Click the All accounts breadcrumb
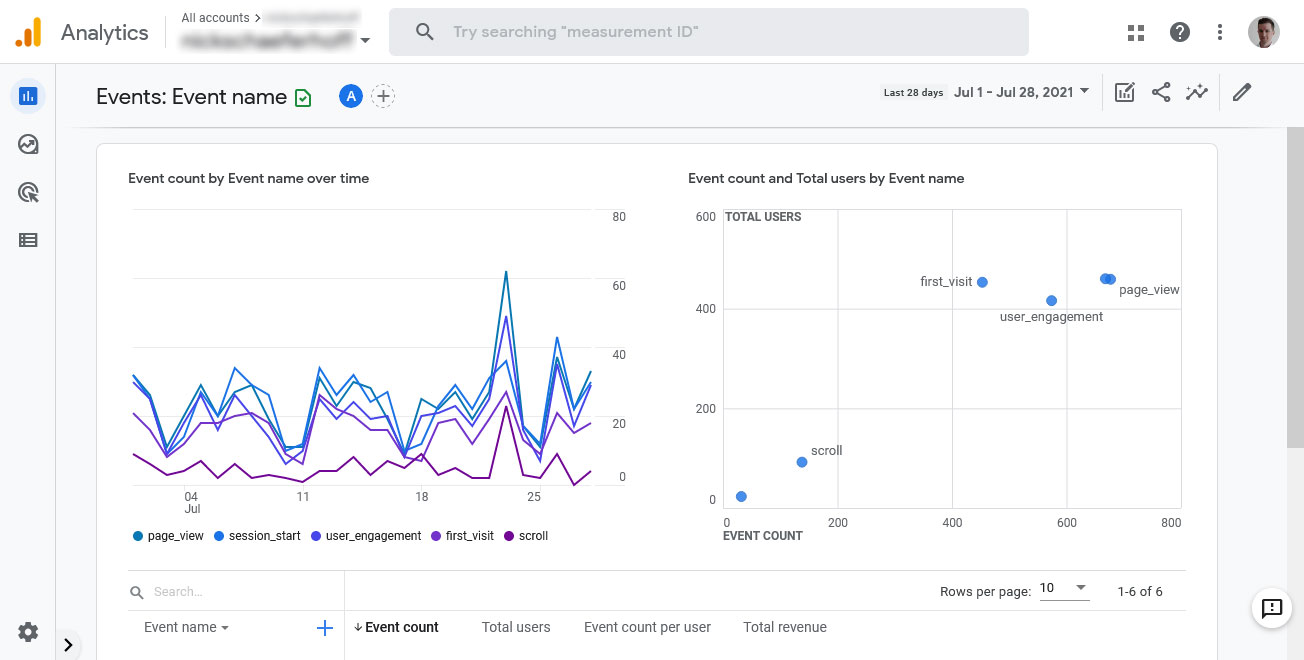This screenshot has width=1304, height=660. [x=215, y=18]
